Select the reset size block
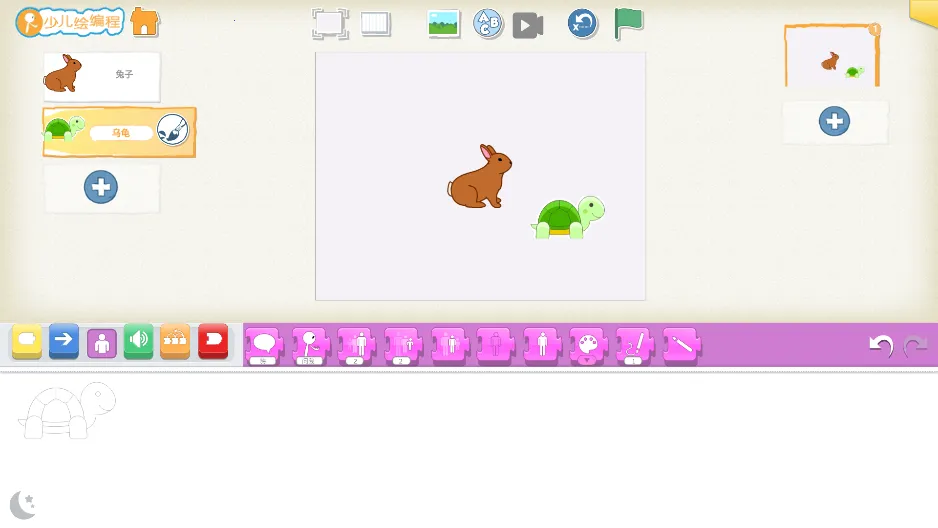938x528 pixels. pyautogui.click(x=449, y=344)
